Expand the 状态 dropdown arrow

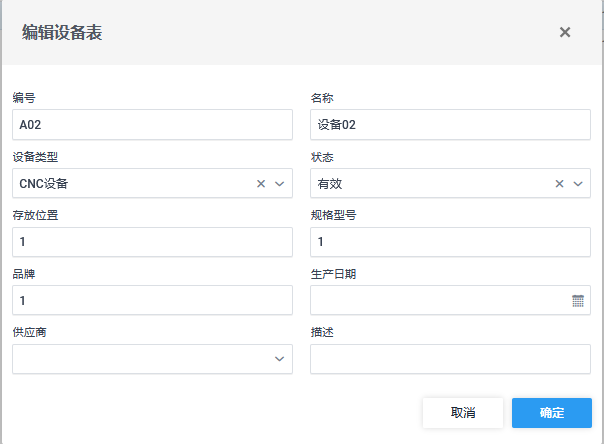pos(578,184)
